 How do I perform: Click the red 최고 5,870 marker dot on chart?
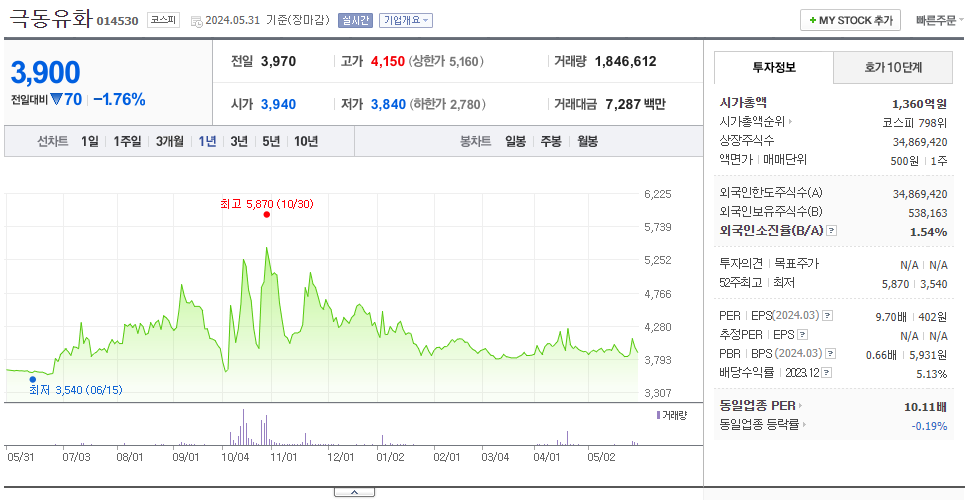tap(267, 215)
